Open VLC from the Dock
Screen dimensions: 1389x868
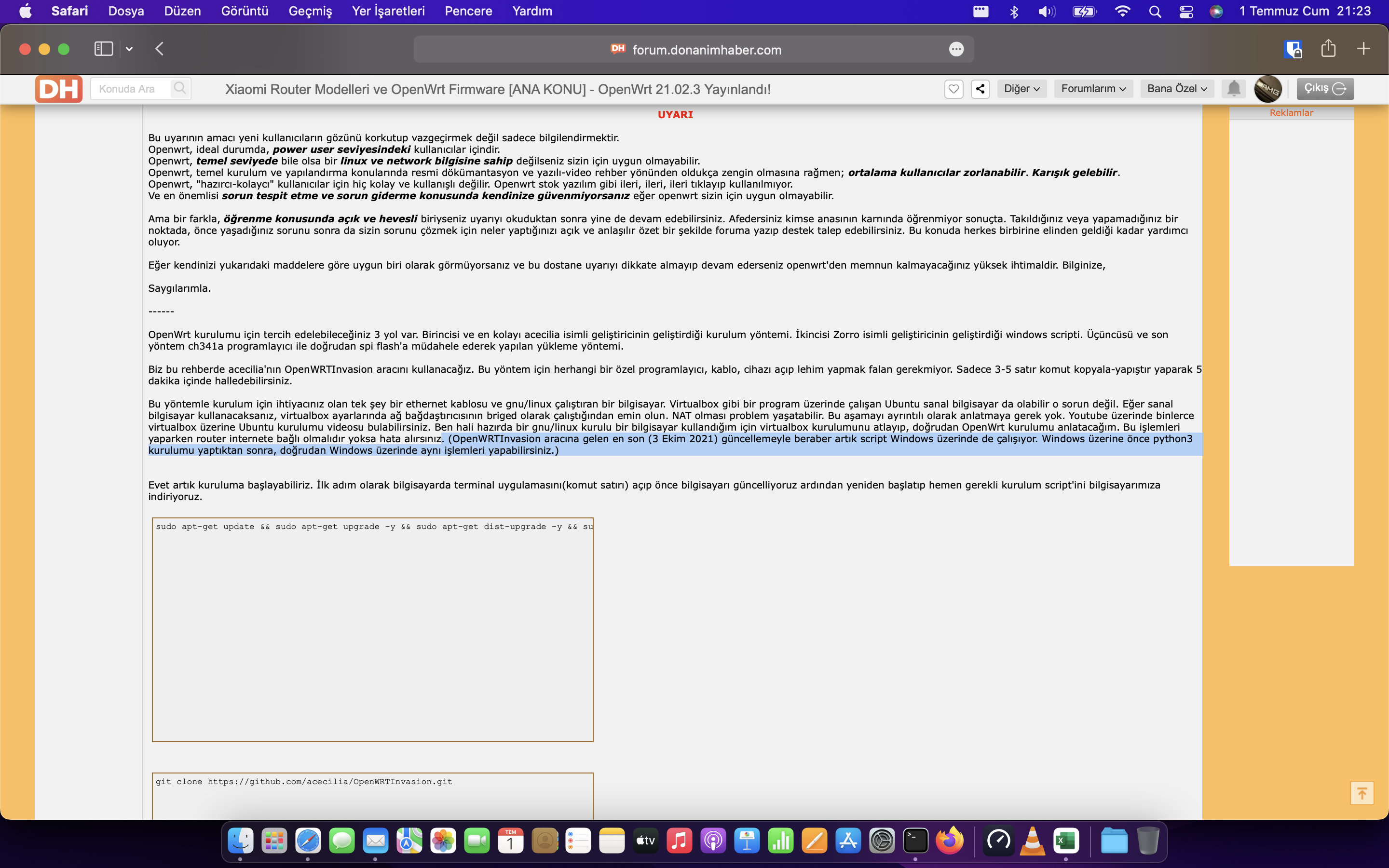point(1032,841)
